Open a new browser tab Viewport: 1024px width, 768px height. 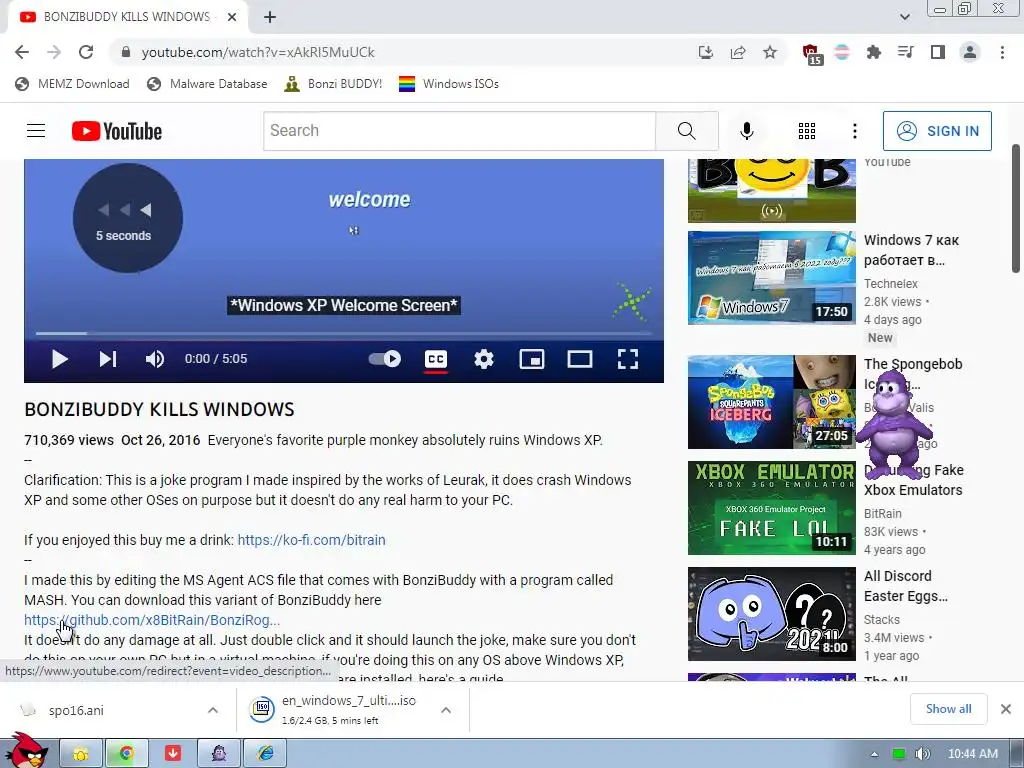270,17
